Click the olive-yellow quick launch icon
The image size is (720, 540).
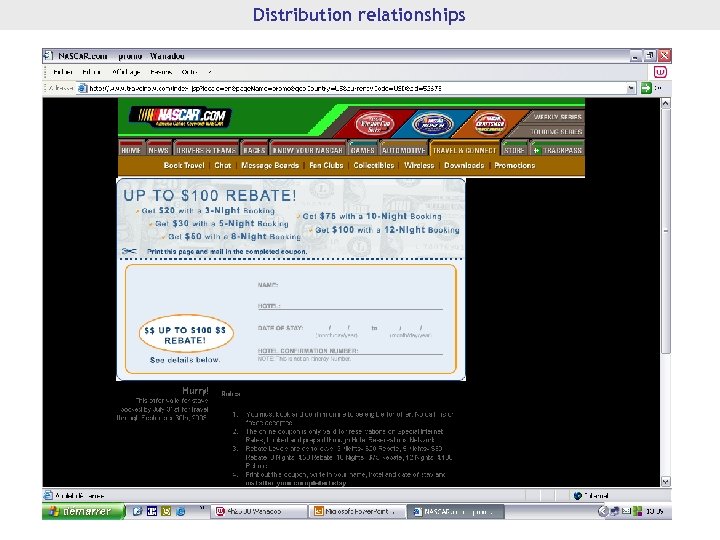166,511
